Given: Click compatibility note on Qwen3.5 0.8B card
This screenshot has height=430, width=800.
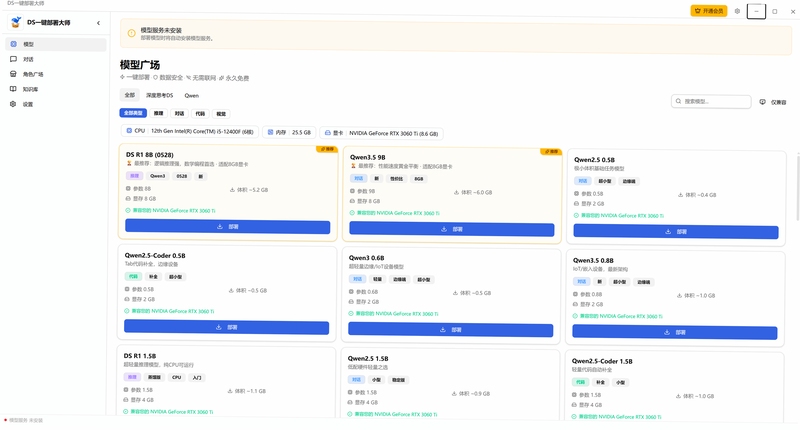Looking at the screenshot, I should click(618, 316).
